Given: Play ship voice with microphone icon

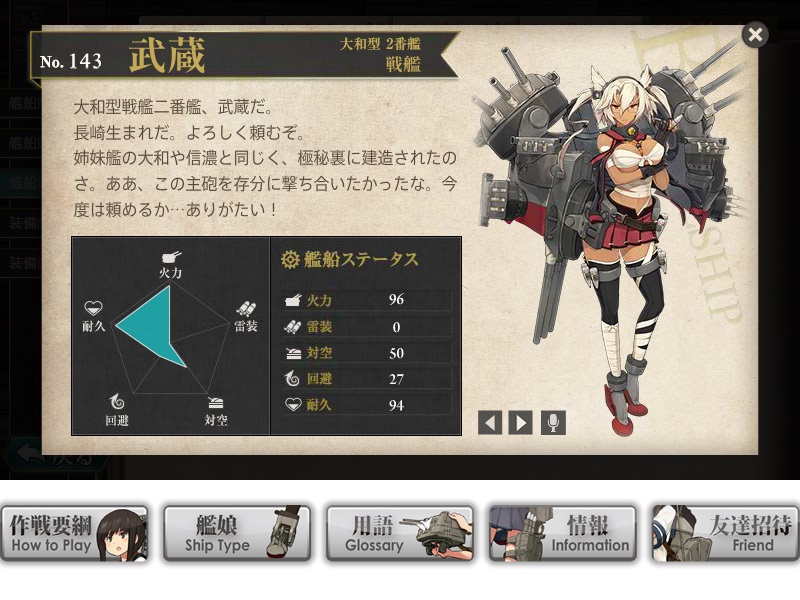Looking at the screenshot, I should click(553, 423).
